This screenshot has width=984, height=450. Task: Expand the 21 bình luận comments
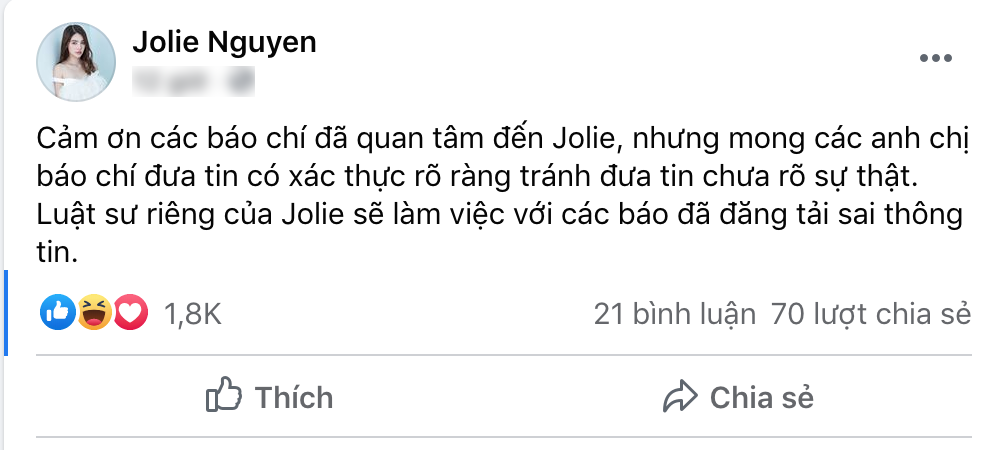[x=674, y=314]
